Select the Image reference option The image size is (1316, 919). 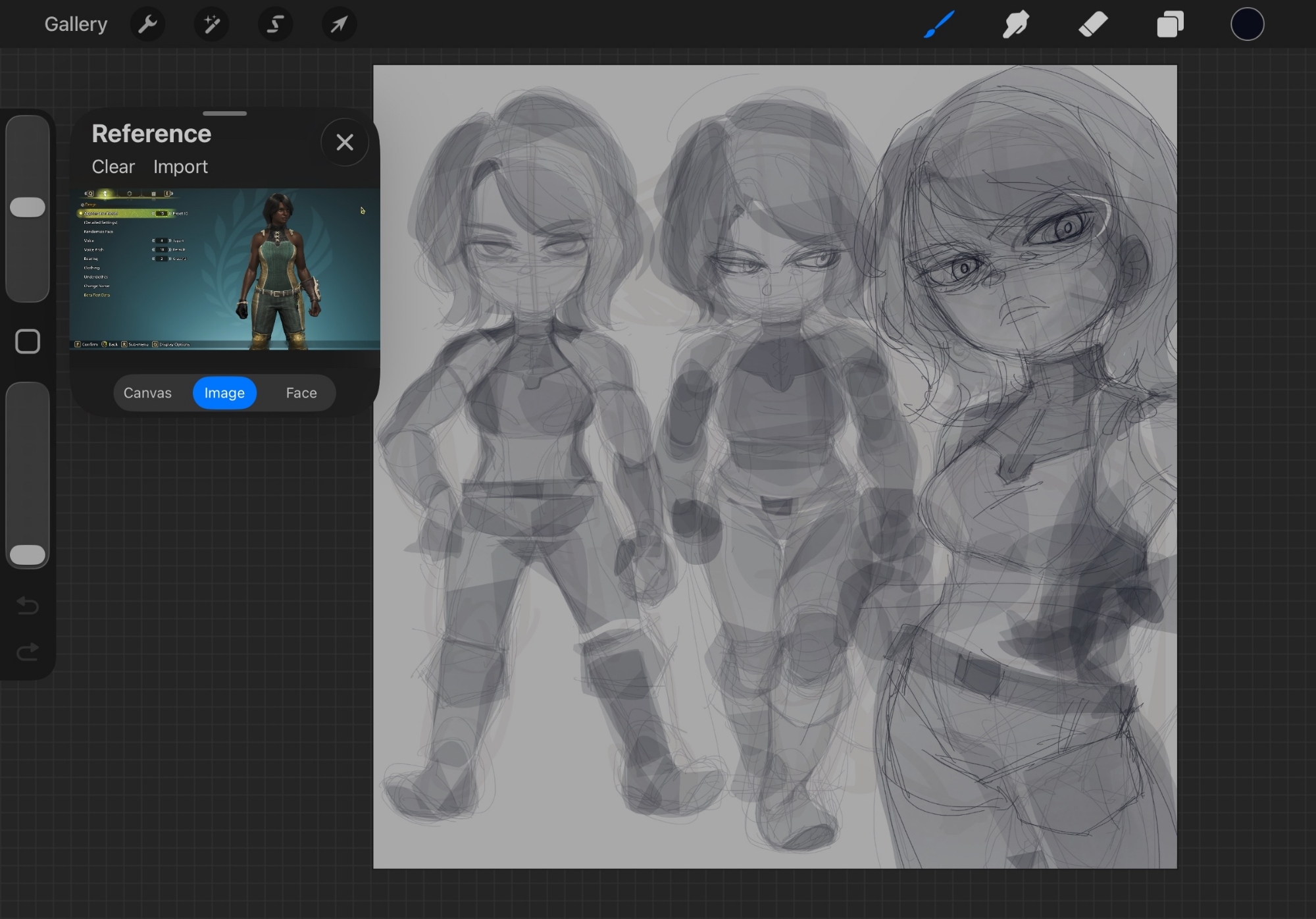[224, 393]
